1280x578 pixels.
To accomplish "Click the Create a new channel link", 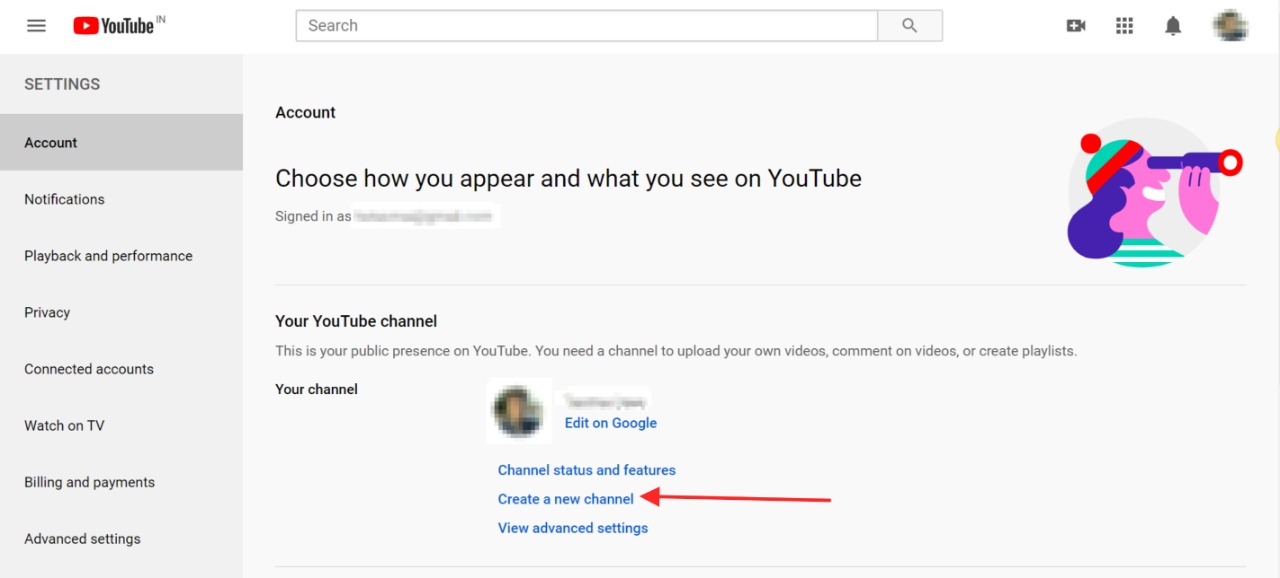I will click(565, 498).
